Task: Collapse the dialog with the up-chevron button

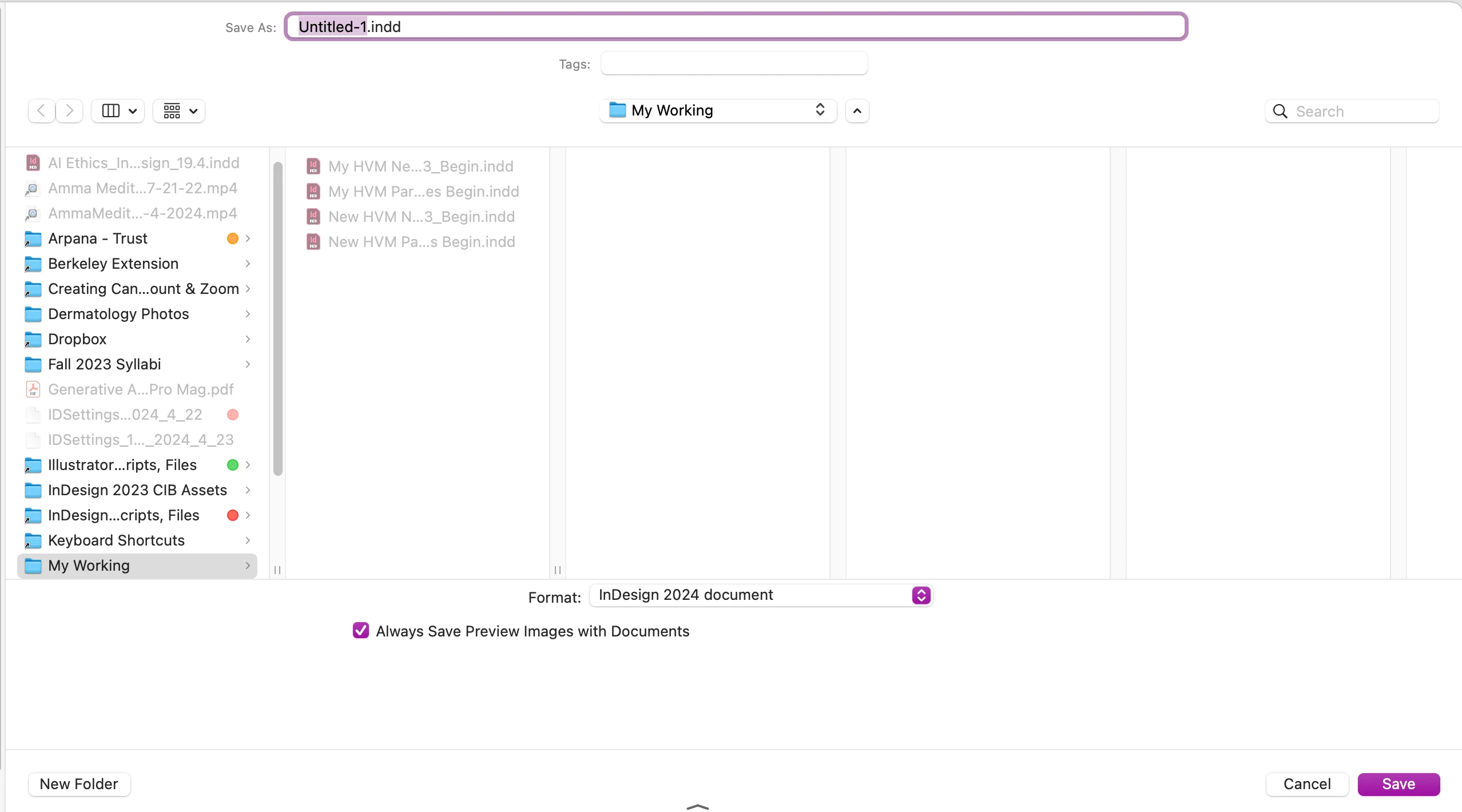Action: click(x=857, y=111)
